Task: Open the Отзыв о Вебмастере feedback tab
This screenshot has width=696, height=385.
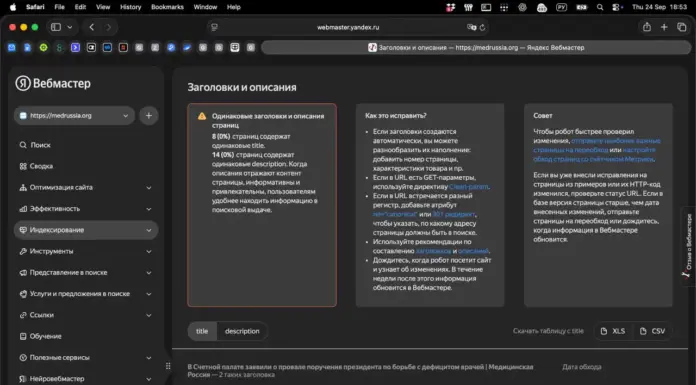Action: [688, 246]
